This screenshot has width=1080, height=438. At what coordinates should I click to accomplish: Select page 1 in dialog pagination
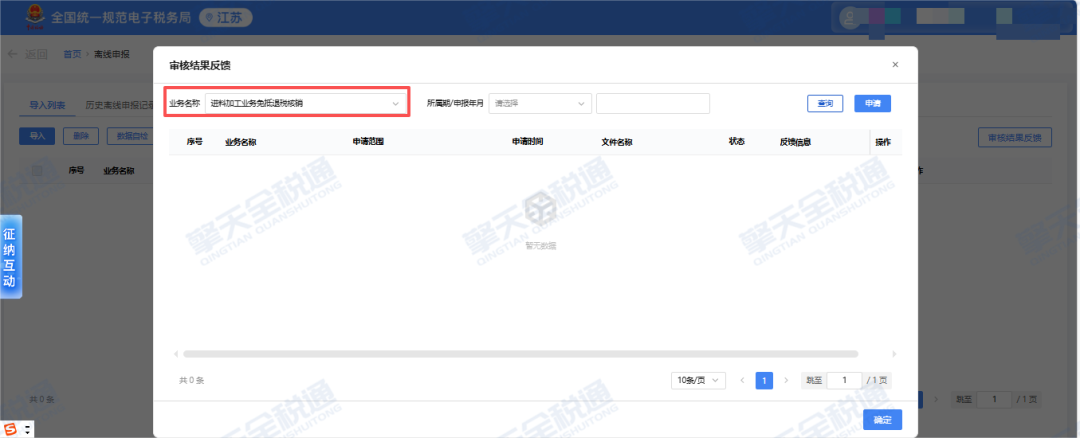[x=764, y=380]
